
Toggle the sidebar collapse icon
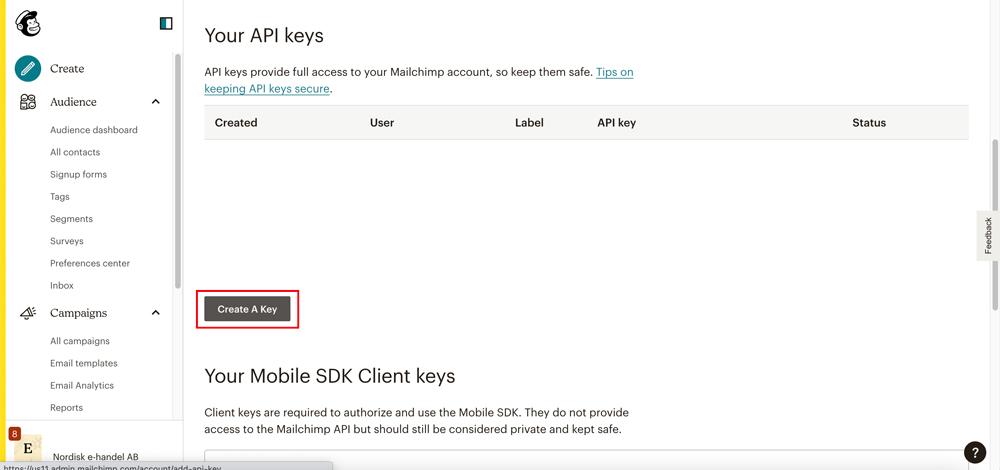tap(166, 24)
